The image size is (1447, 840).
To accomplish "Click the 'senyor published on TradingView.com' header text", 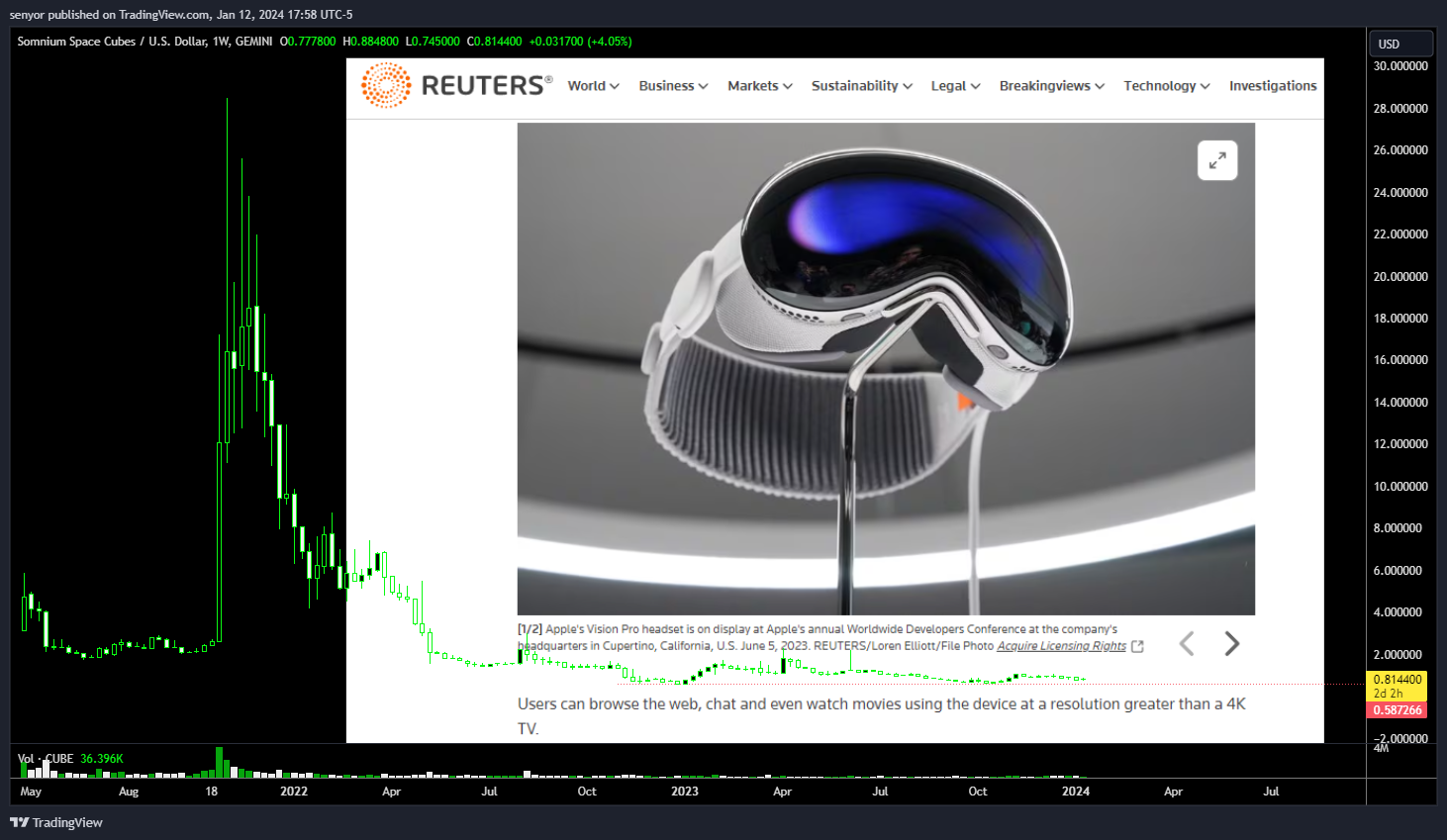I will 181,15.
